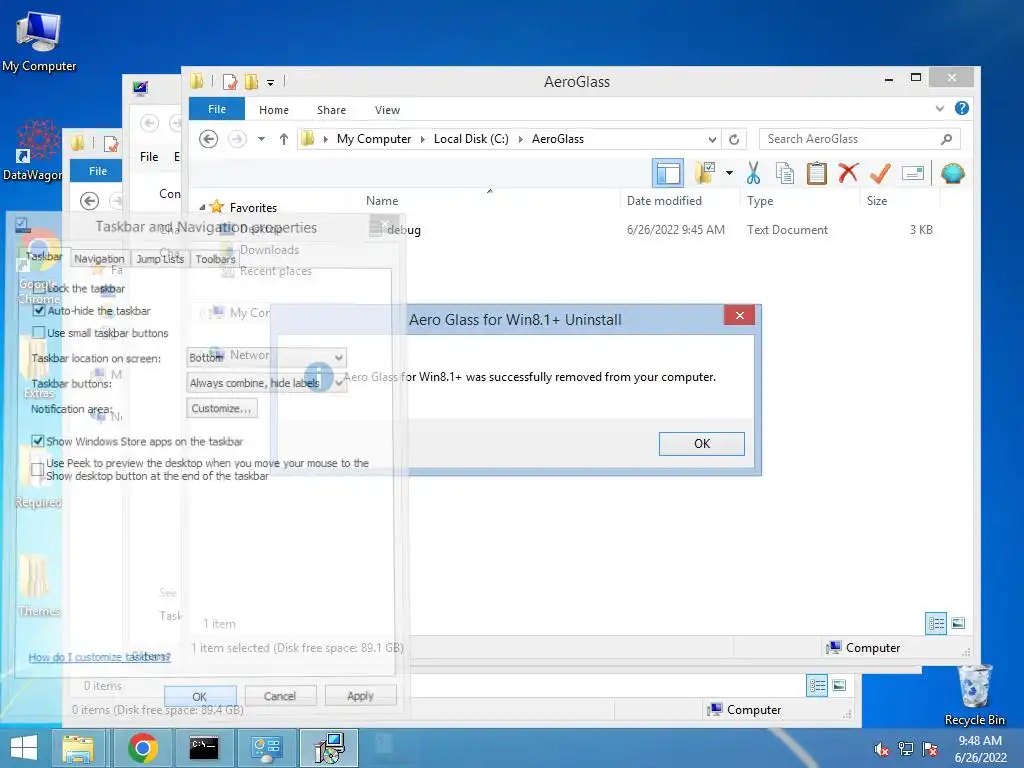Open the 'How do I customize taskbars?' link
The image size is (1024, 768).
(x=99, y=657)
